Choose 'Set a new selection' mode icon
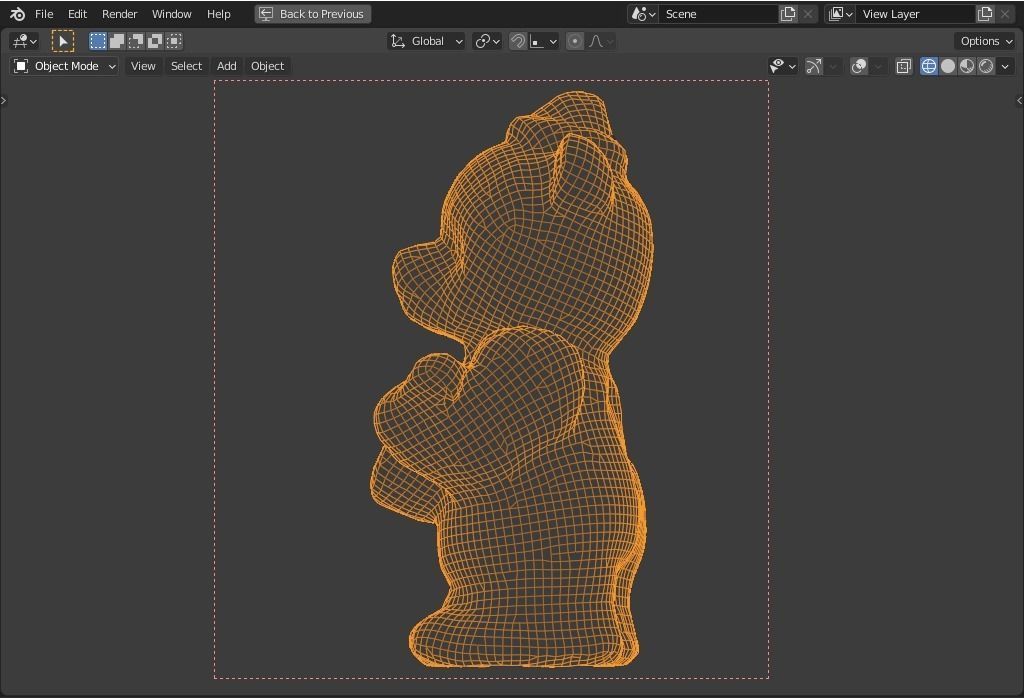 coord(97,41)
